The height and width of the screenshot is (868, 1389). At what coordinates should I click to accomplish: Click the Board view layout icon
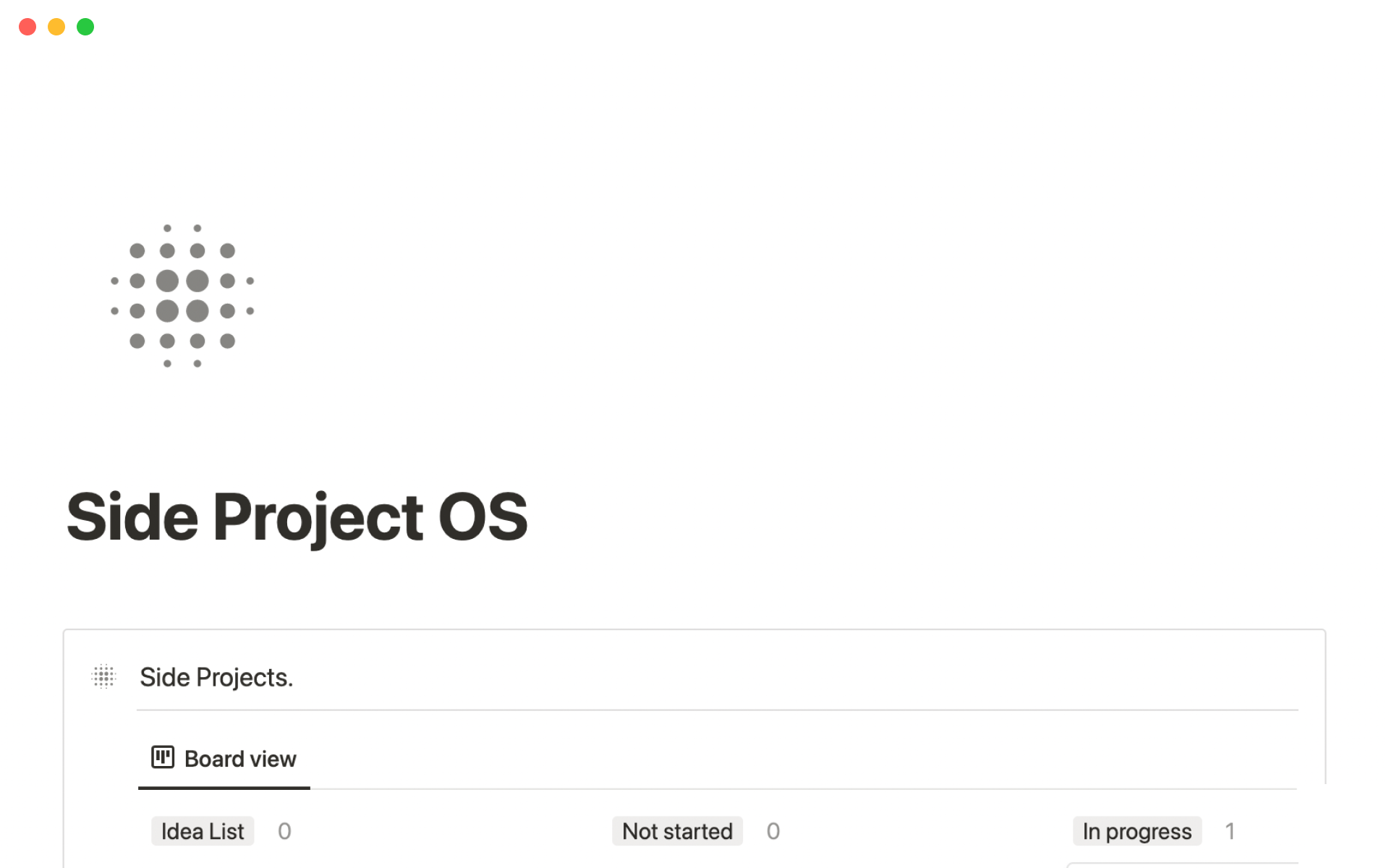pos(162,757)
